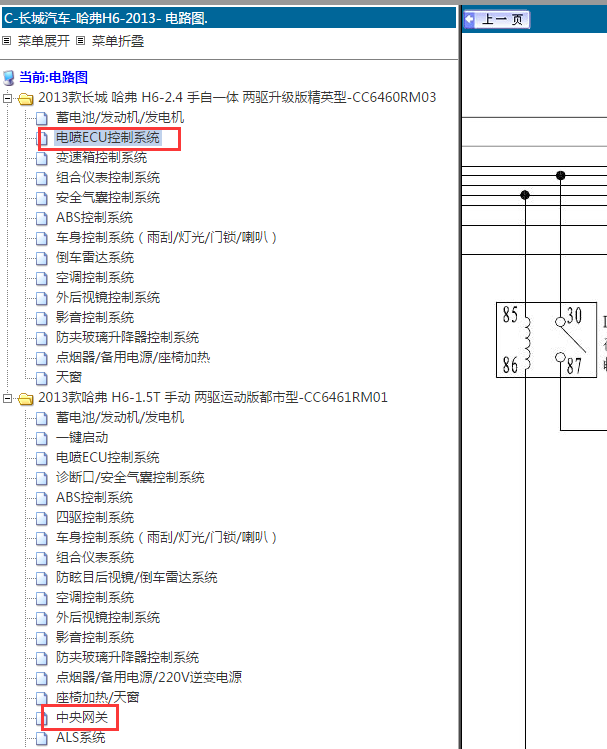Open 影音控制系统 under H6-1.5T
The image size is (607, 749).
click(95, 638)
